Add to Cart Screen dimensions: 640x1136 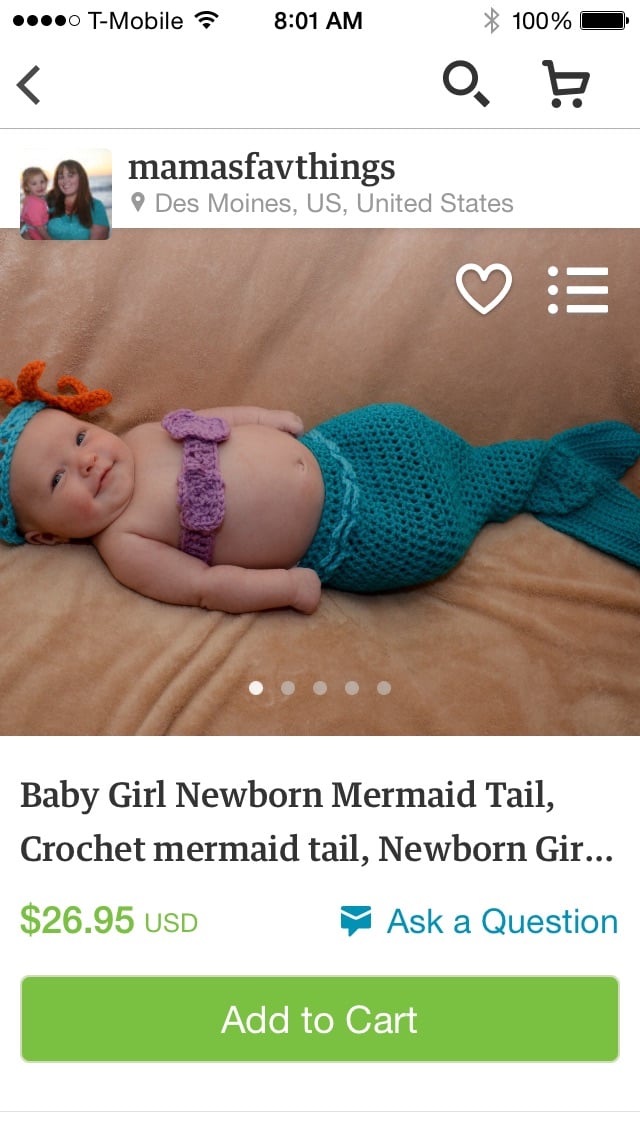[320, 1019]
